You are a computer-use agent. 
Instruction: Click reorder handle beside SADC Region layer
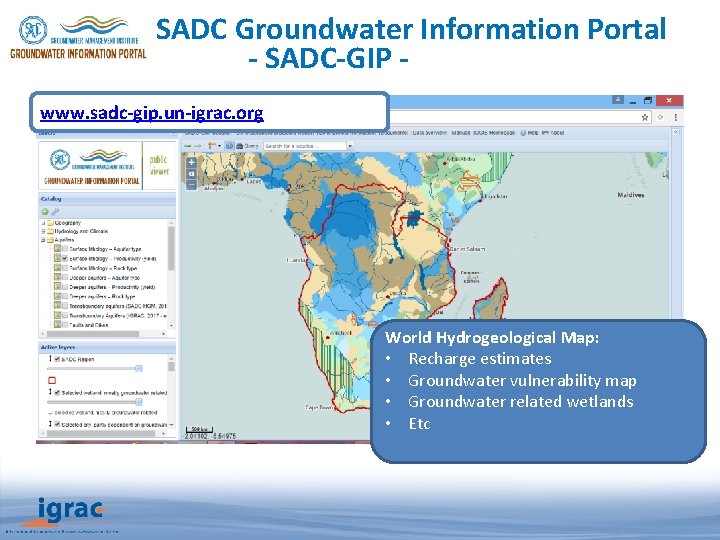click(x=50, y=359)
